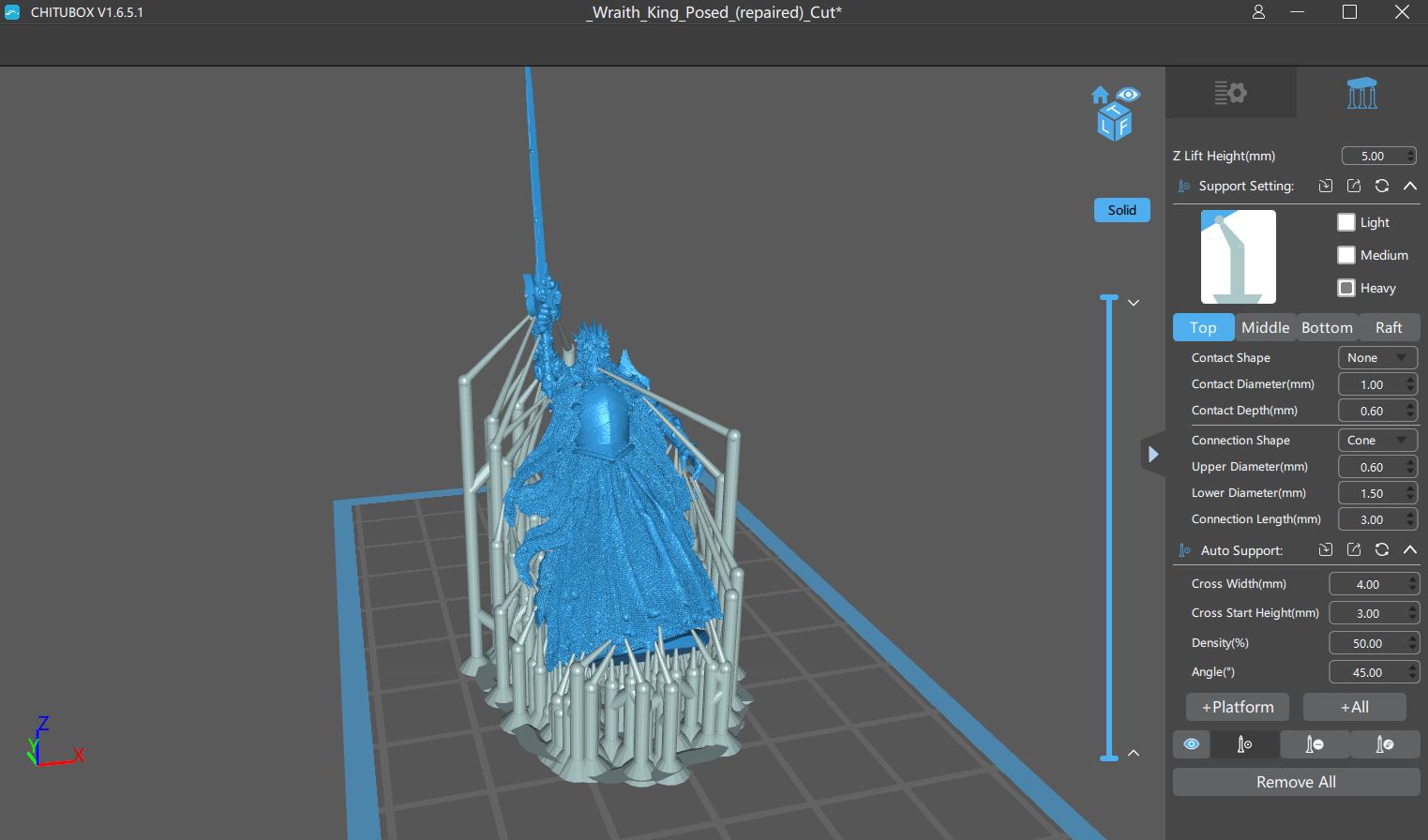Select the delete support tool icon
Image resolution: width=1428 pixels, height=840 pixels.
point(1315,744)
